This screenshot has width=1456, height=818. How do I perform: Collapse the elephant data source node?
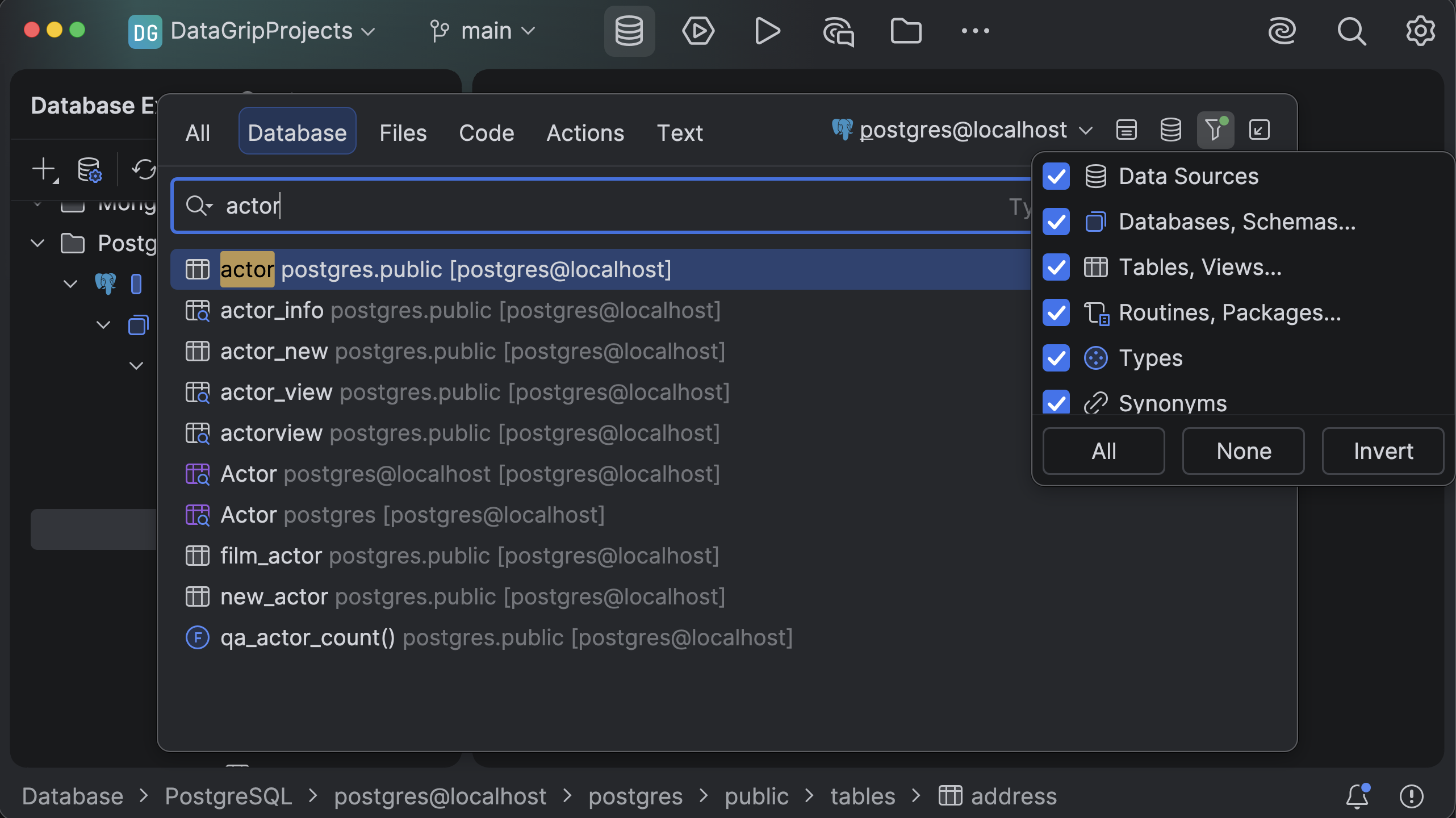70,283
